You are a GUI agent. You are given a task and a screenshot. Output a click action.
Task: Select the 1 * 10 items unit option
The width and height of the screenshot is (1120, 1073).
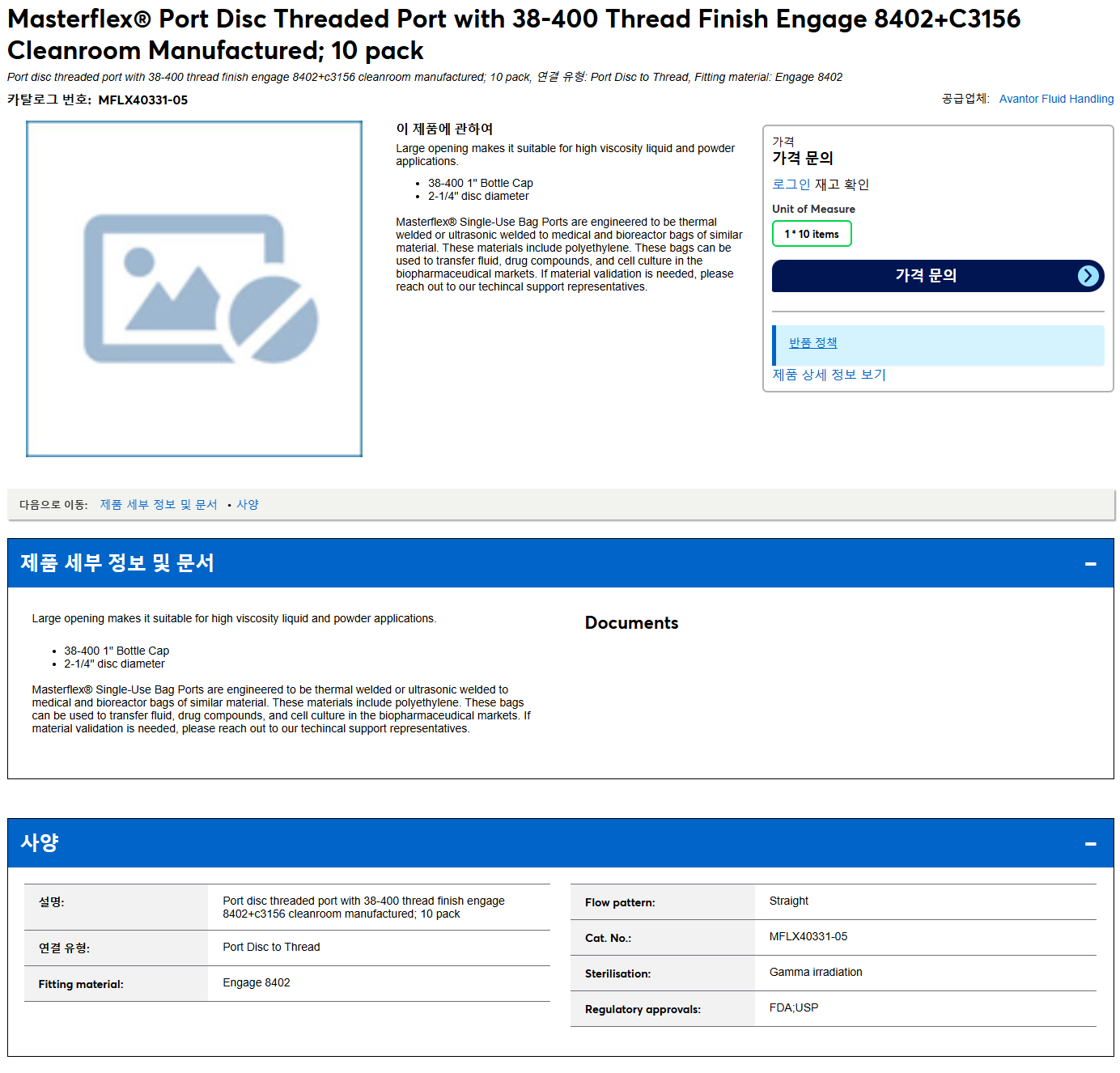[x=812, y=234]
